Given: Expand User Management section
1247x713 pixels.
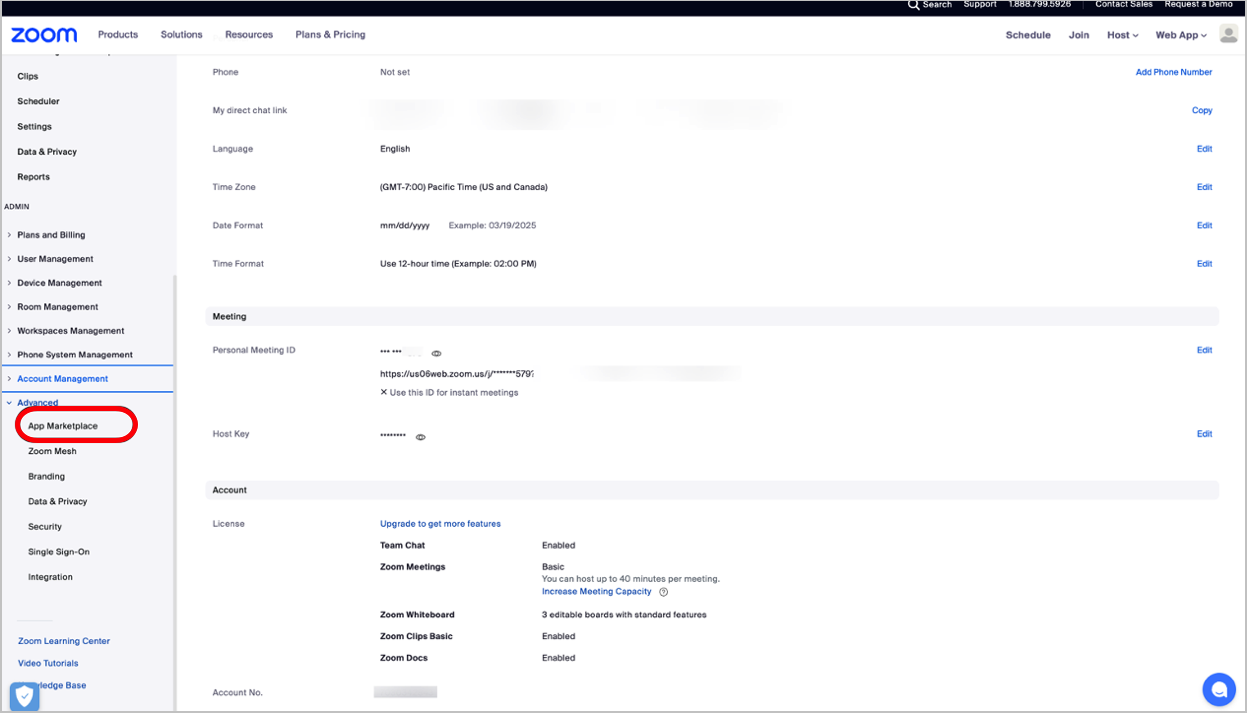Looking at the screenshot, I should coord(55,259).
